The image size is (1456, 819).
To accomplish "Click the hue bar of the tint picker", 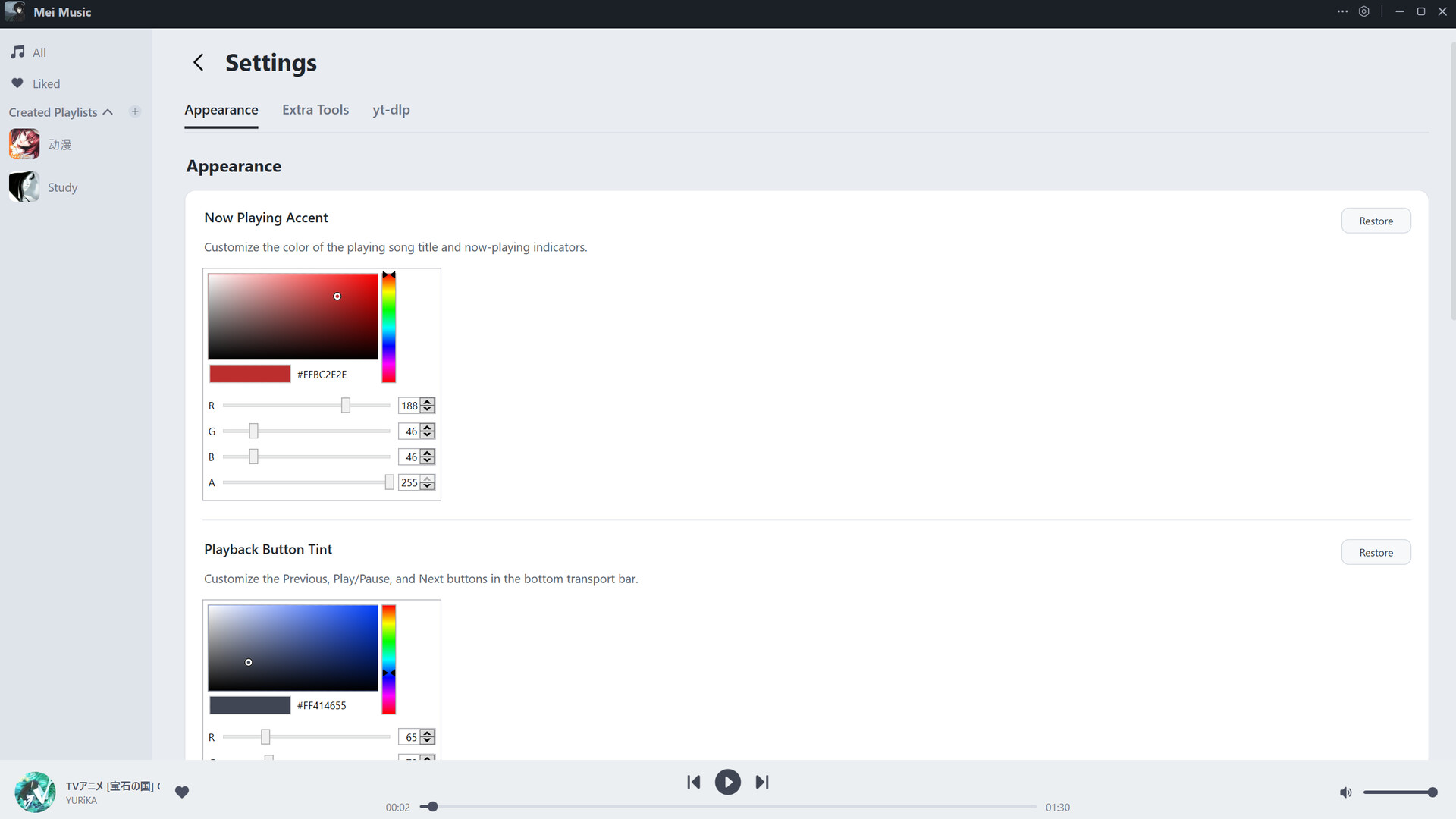I will point(388,659).
